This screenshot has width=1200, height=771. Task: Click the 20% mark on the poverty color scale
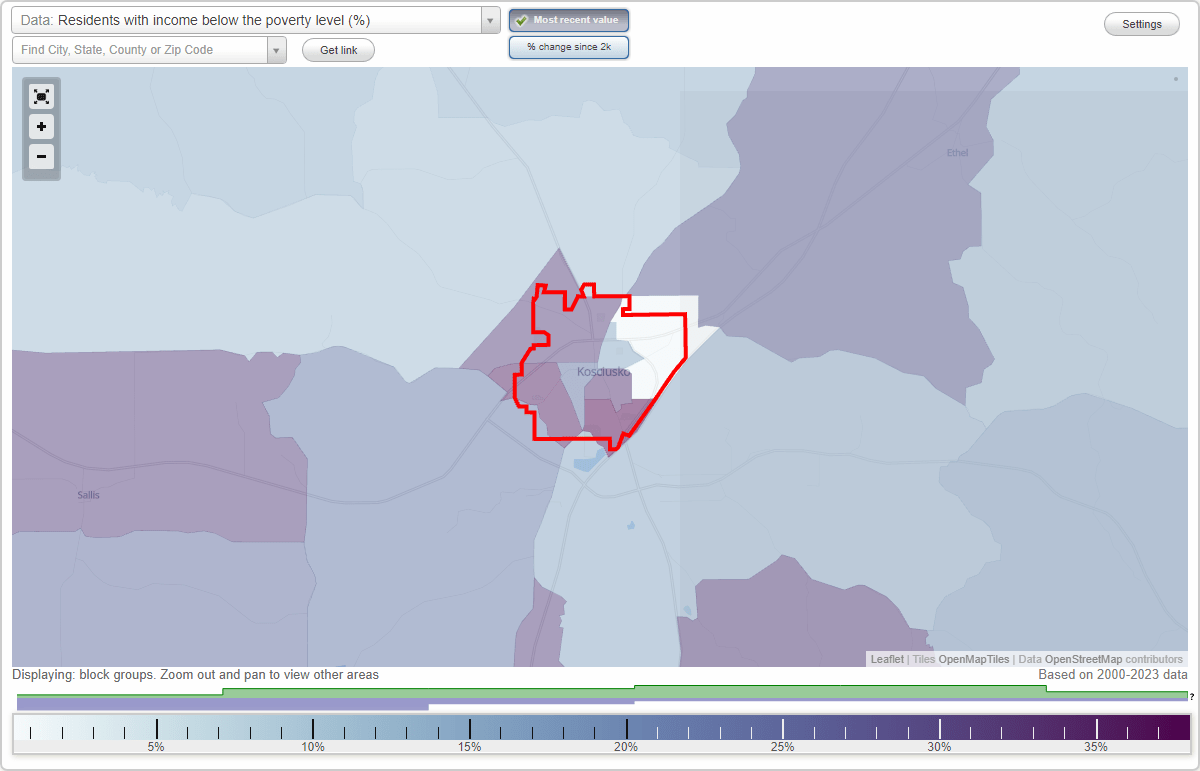point(627,730)
